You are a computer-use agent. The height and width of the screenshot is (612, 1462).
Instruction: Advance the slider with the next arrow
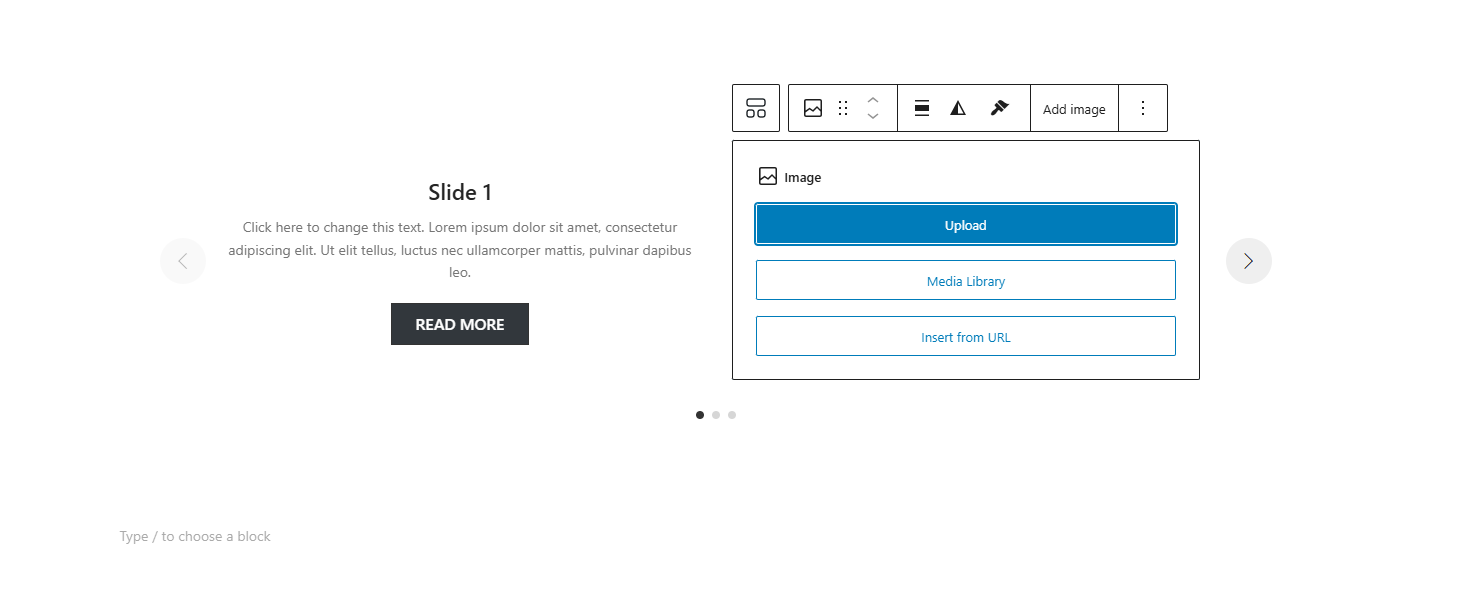pos(1248,260)
